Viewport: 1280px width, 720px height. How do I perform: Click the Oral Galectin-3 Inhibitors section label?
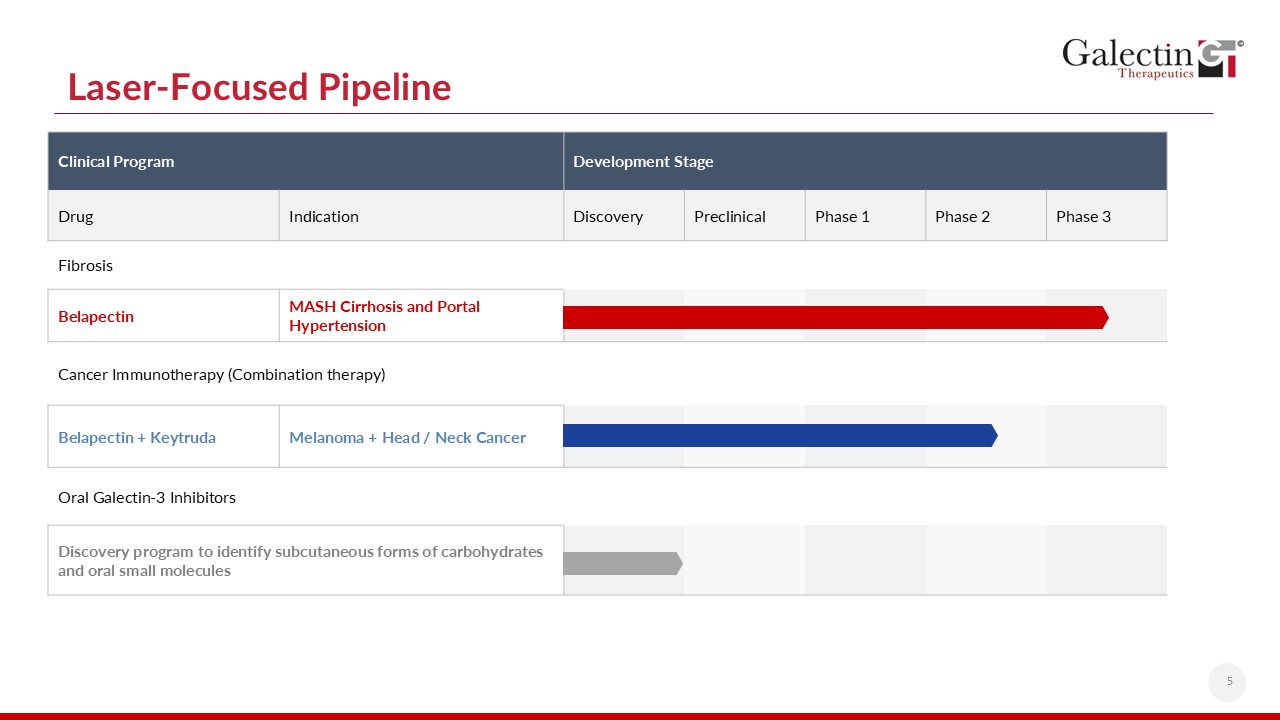pyautogui.click(x=147, y=497)
